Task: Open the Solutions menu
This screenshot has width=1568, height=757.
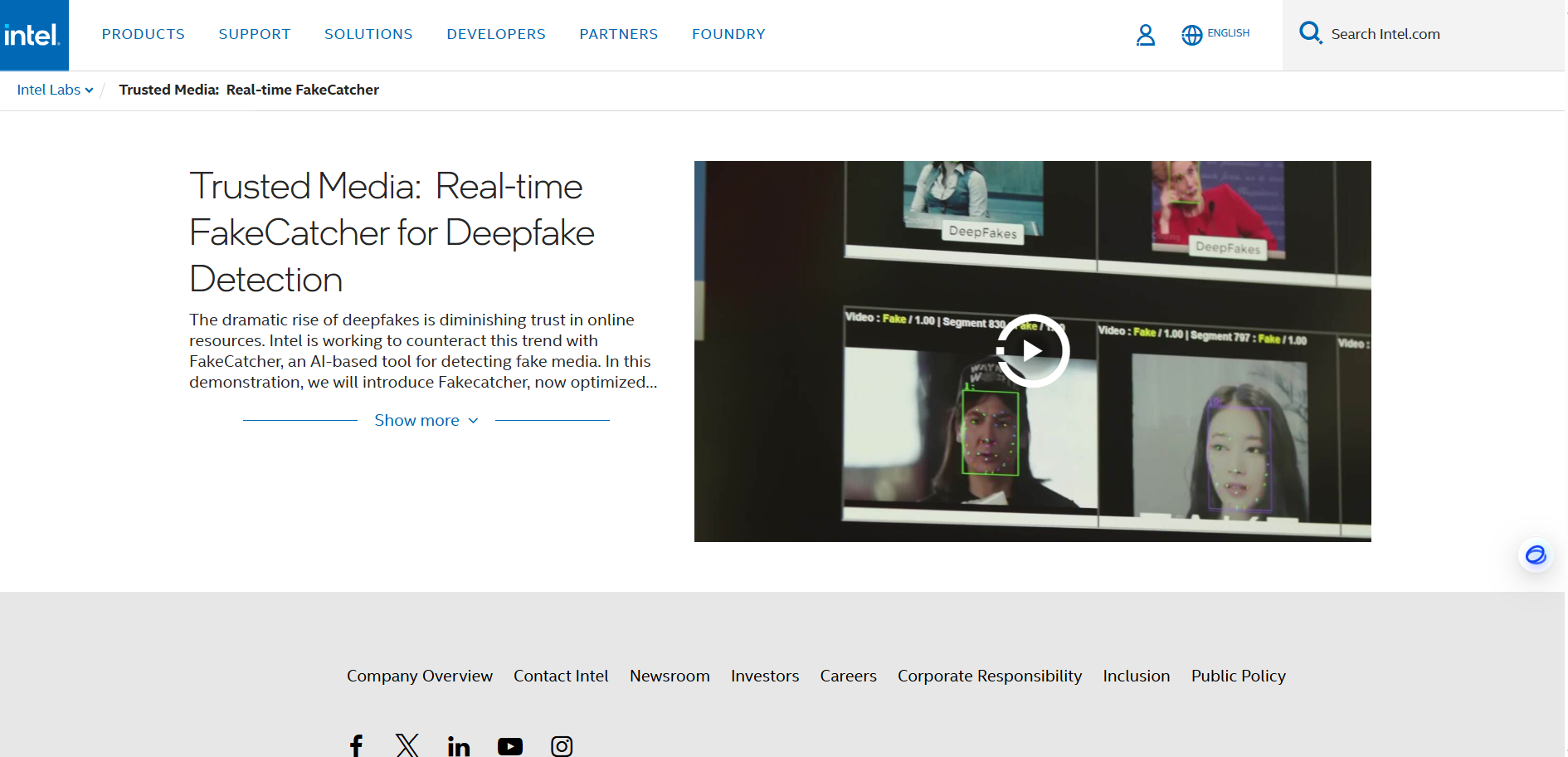Action: tap(368, 34)
